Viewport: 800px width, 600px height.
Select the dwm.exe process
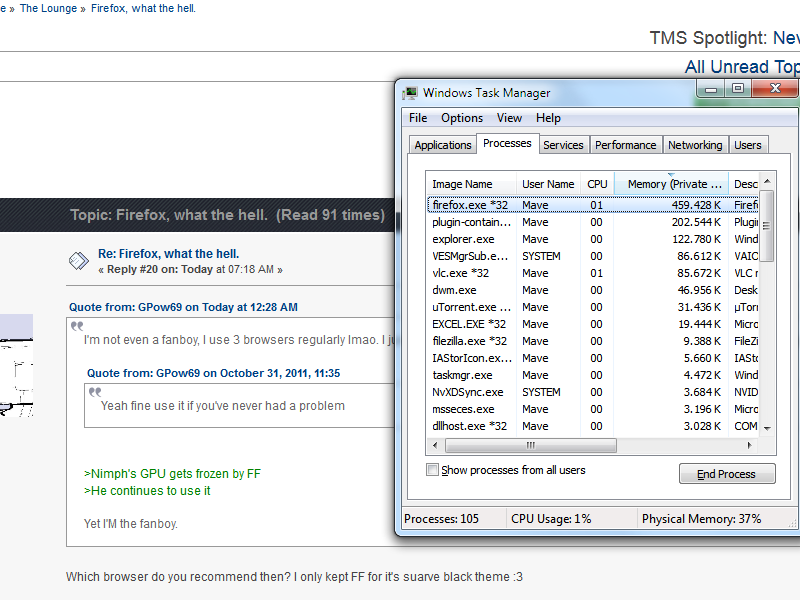click(593, 290)
